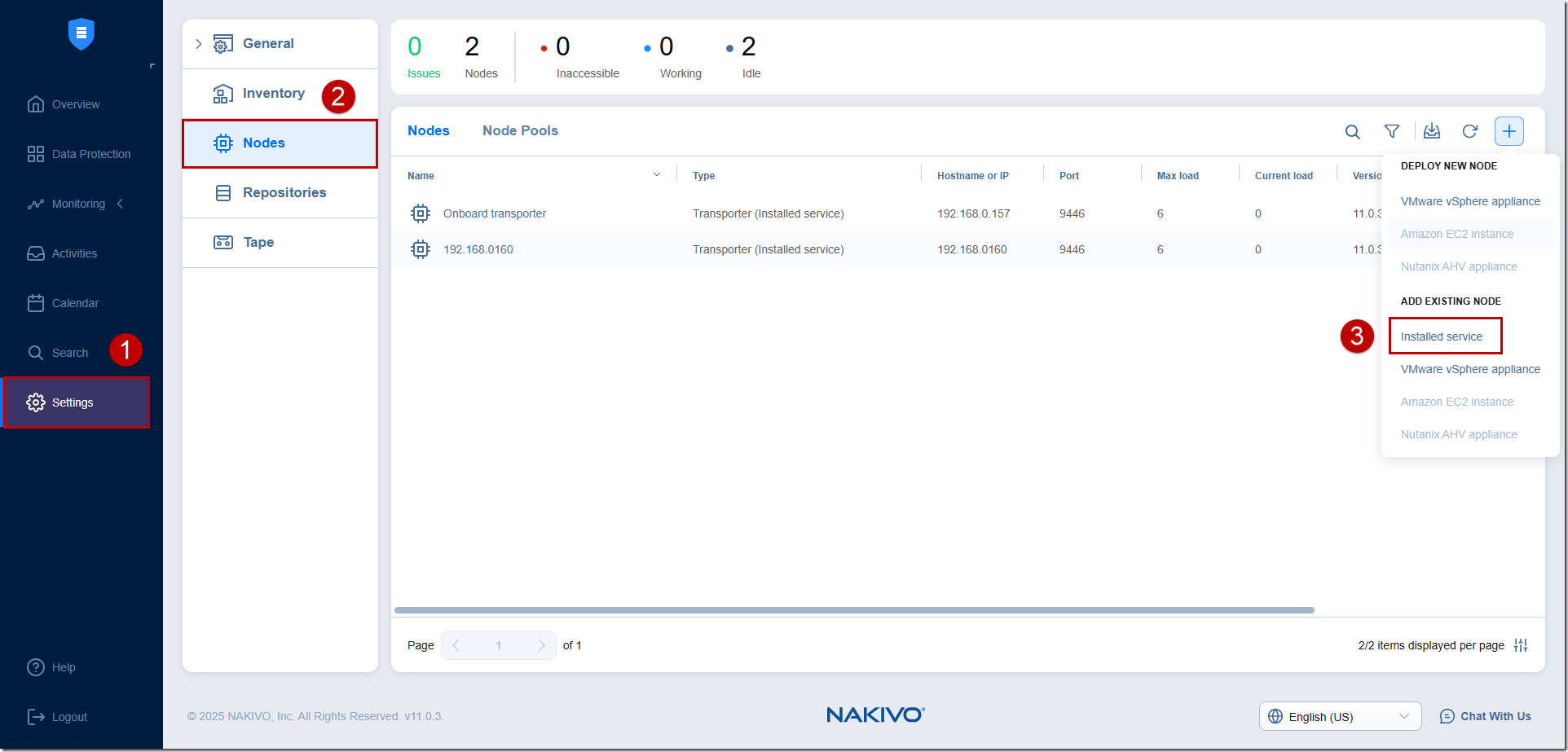Choose Amazon EC2 instance under Deploy New Node
Image resolution: width=1568 pixels, height=752 pixels.
tap(1457, 234)
